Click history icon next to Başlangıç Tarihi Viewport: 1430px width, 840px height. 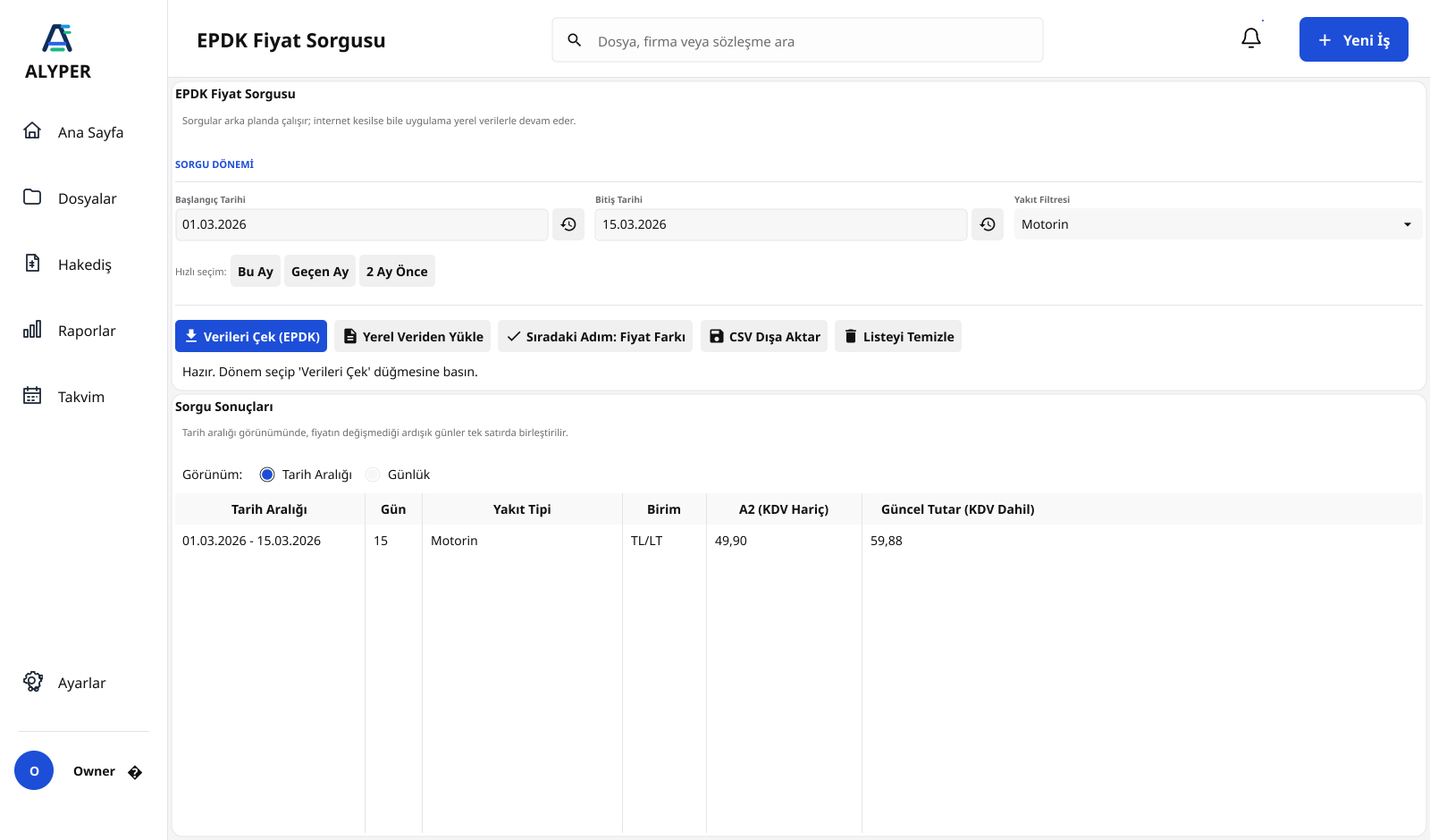coord(568,224)
